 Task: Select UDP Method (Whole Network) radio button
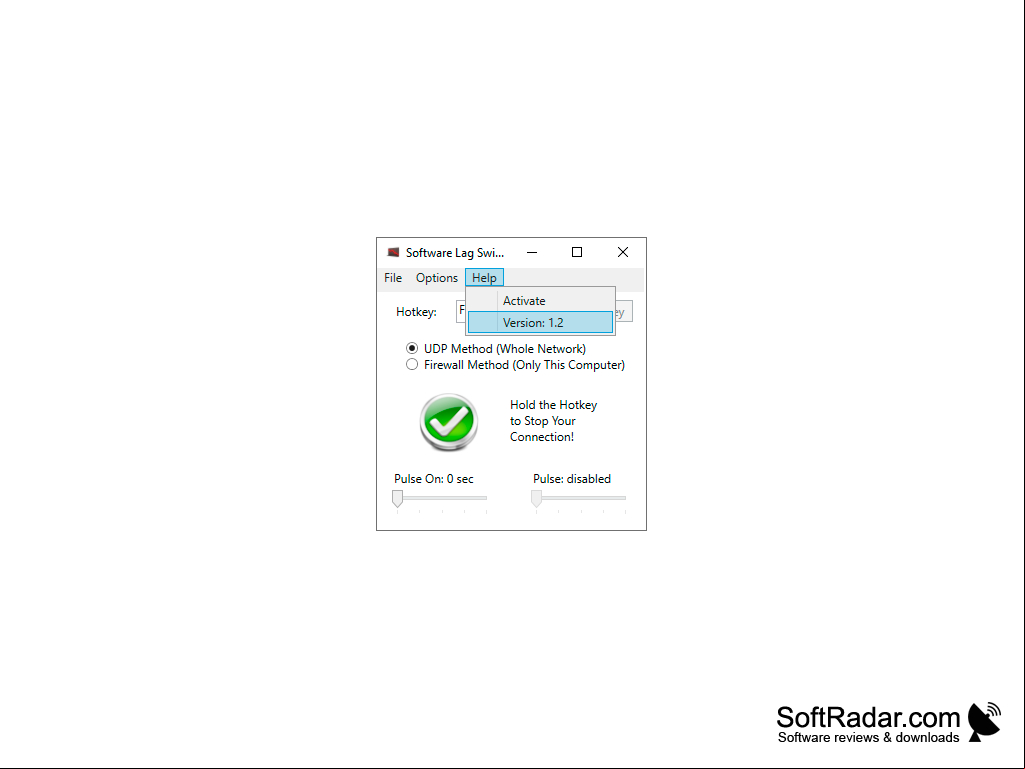(412, 349)
